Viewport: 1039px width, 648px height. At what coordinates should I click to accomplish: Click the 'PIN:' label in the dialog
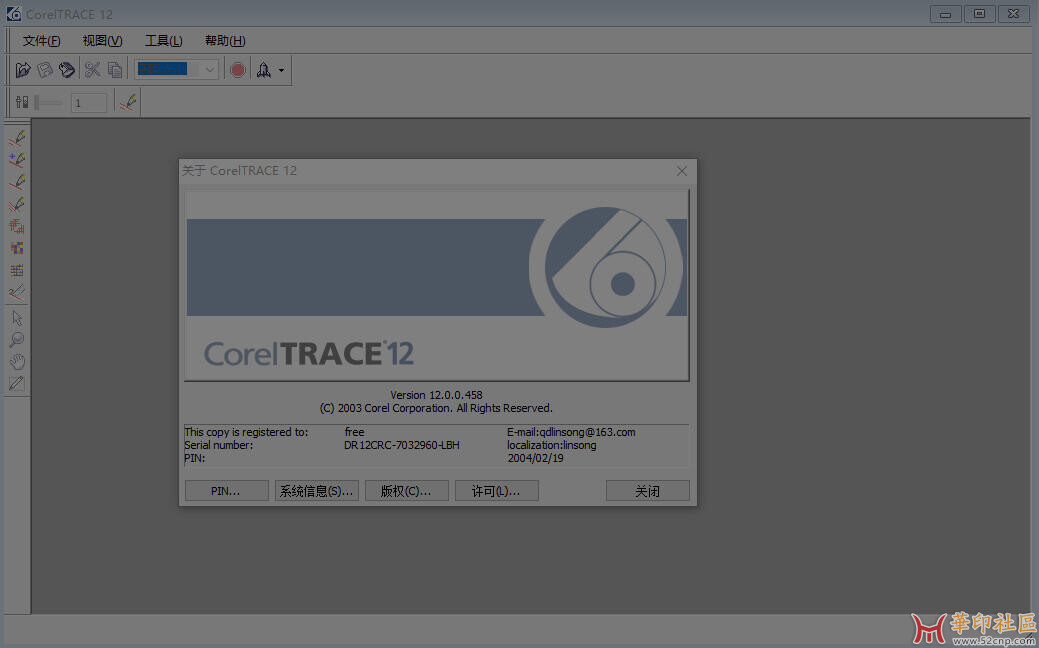tap(195, 458)
